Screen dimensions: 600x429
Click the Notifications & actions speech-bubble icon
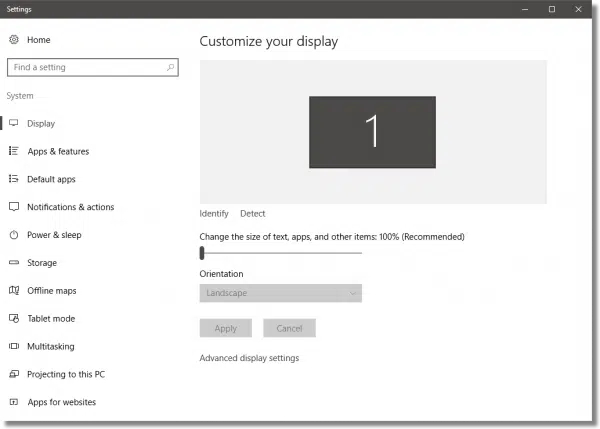(14, 207)
